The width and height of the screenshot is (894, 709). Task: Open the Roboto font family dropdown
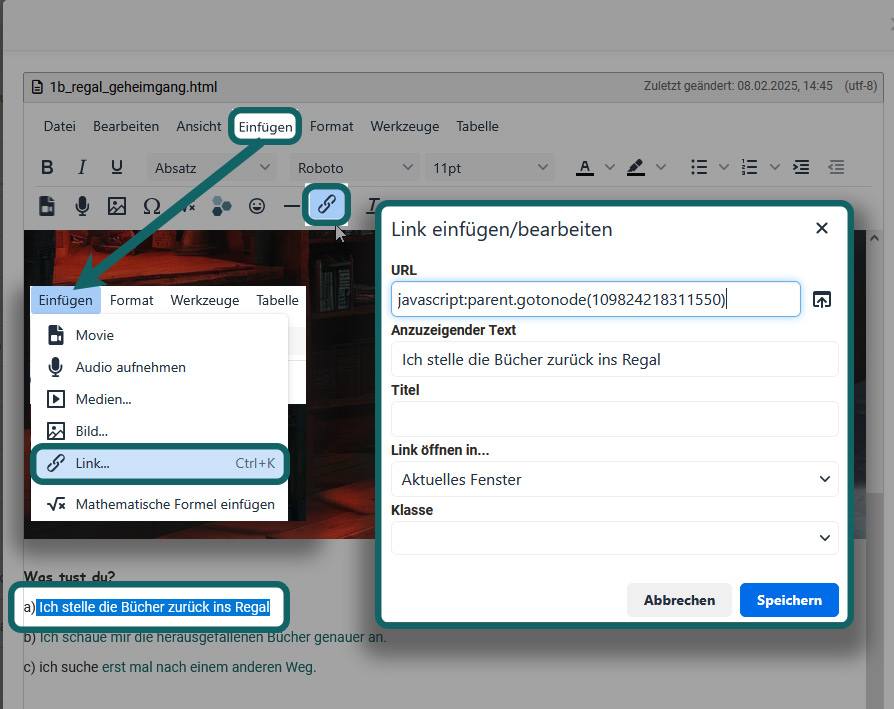354,167
